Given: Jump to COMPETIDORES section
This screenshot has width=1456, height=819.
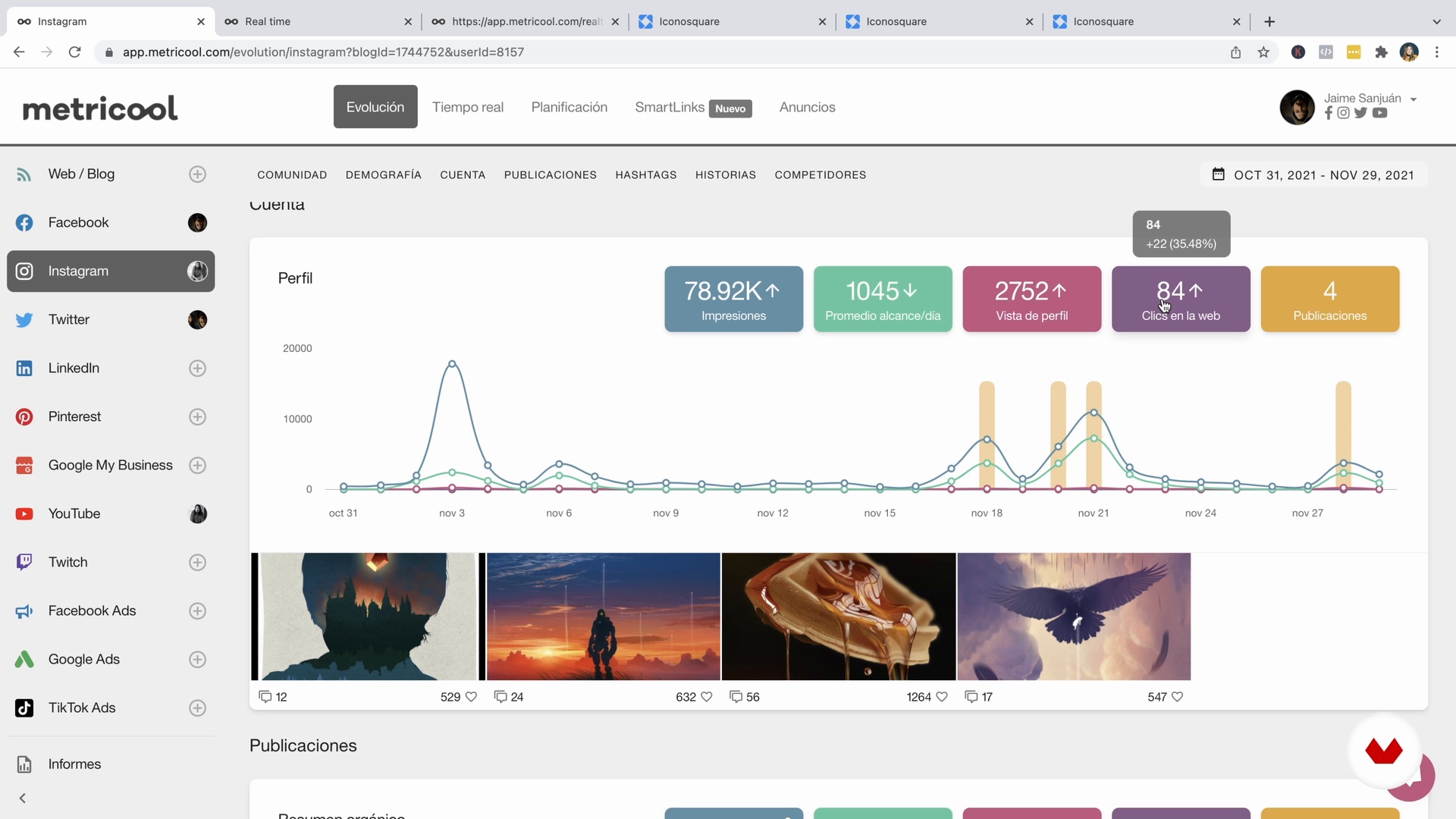Looking at the screenshot, I should [821, 174].
